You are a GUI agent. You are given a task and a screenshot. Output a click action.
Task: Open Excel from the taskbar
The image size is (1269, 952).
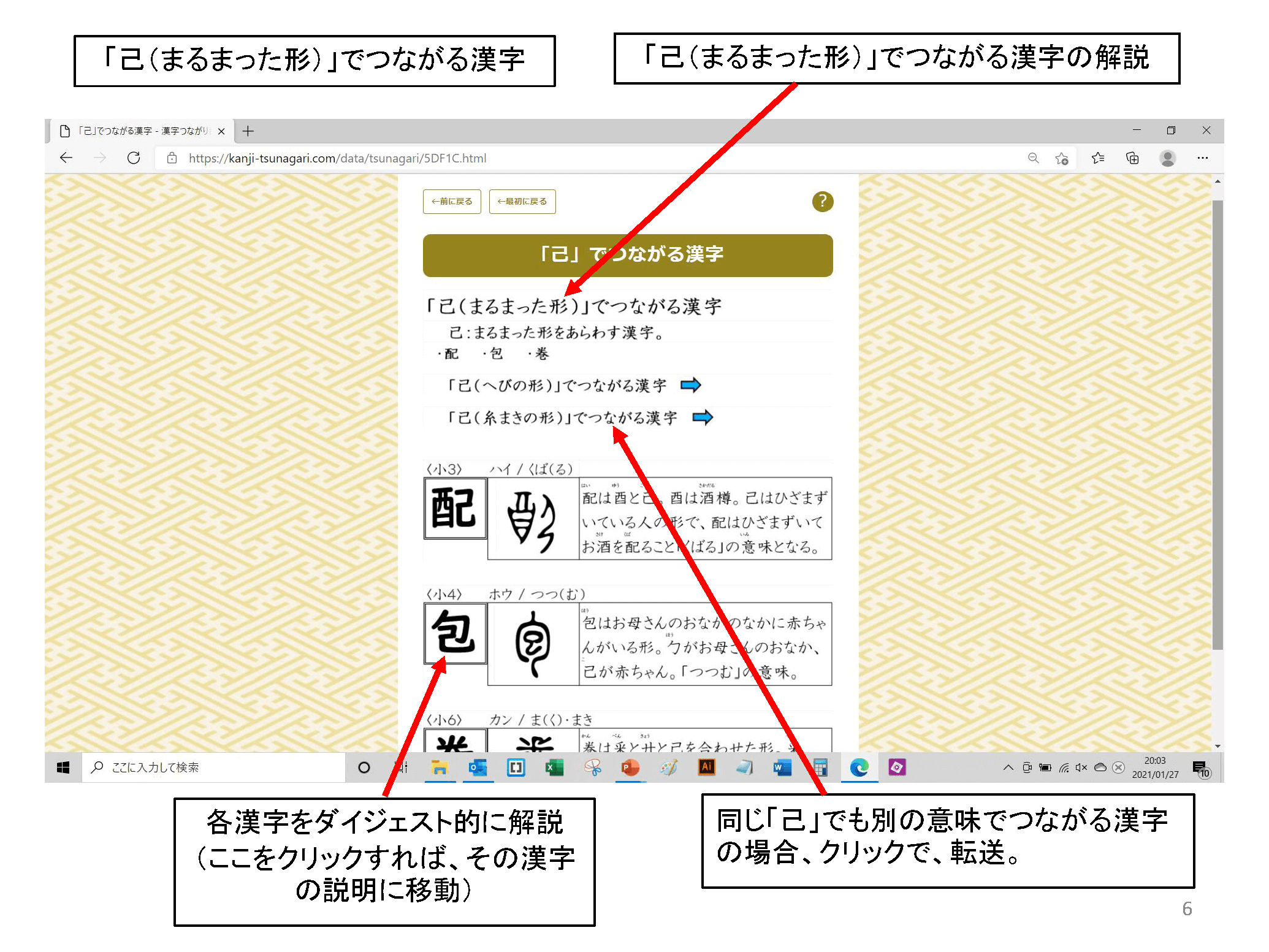pos(554,767)
